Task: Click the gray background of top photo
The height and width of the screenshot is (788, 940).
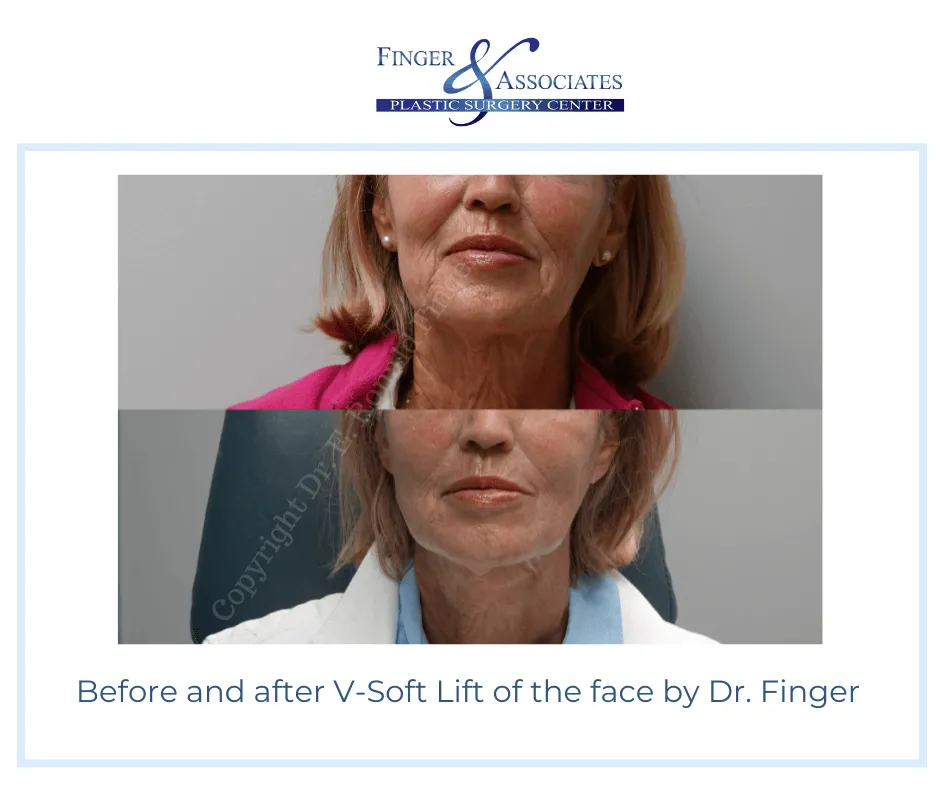Action: click(222, 270)
